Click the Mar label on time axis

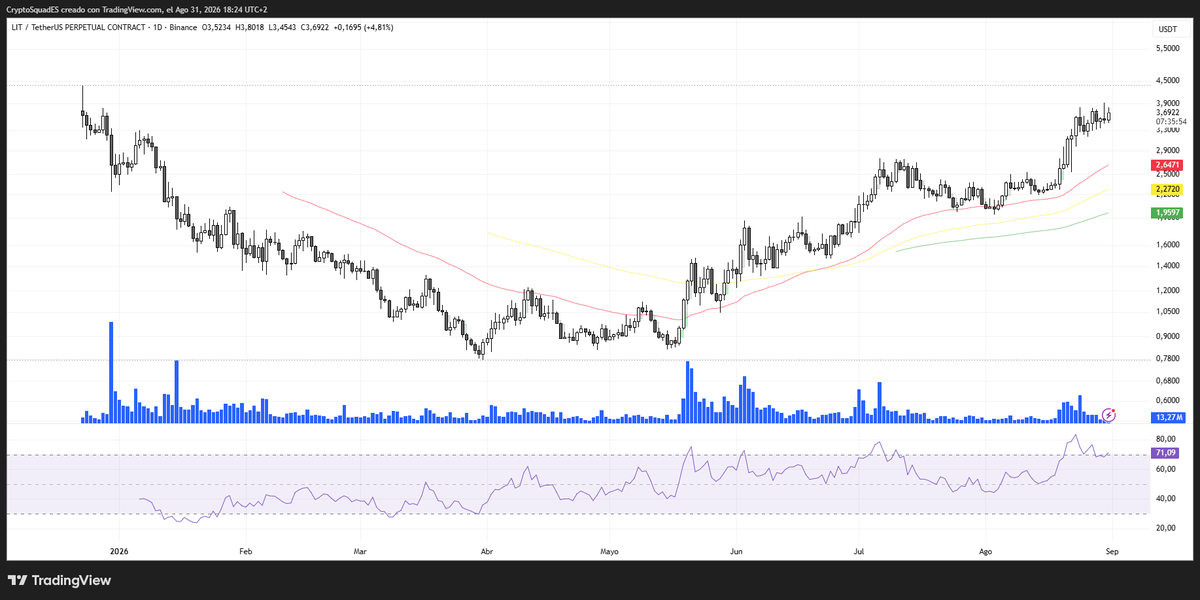pyautogui.click(x=361, y=551)
